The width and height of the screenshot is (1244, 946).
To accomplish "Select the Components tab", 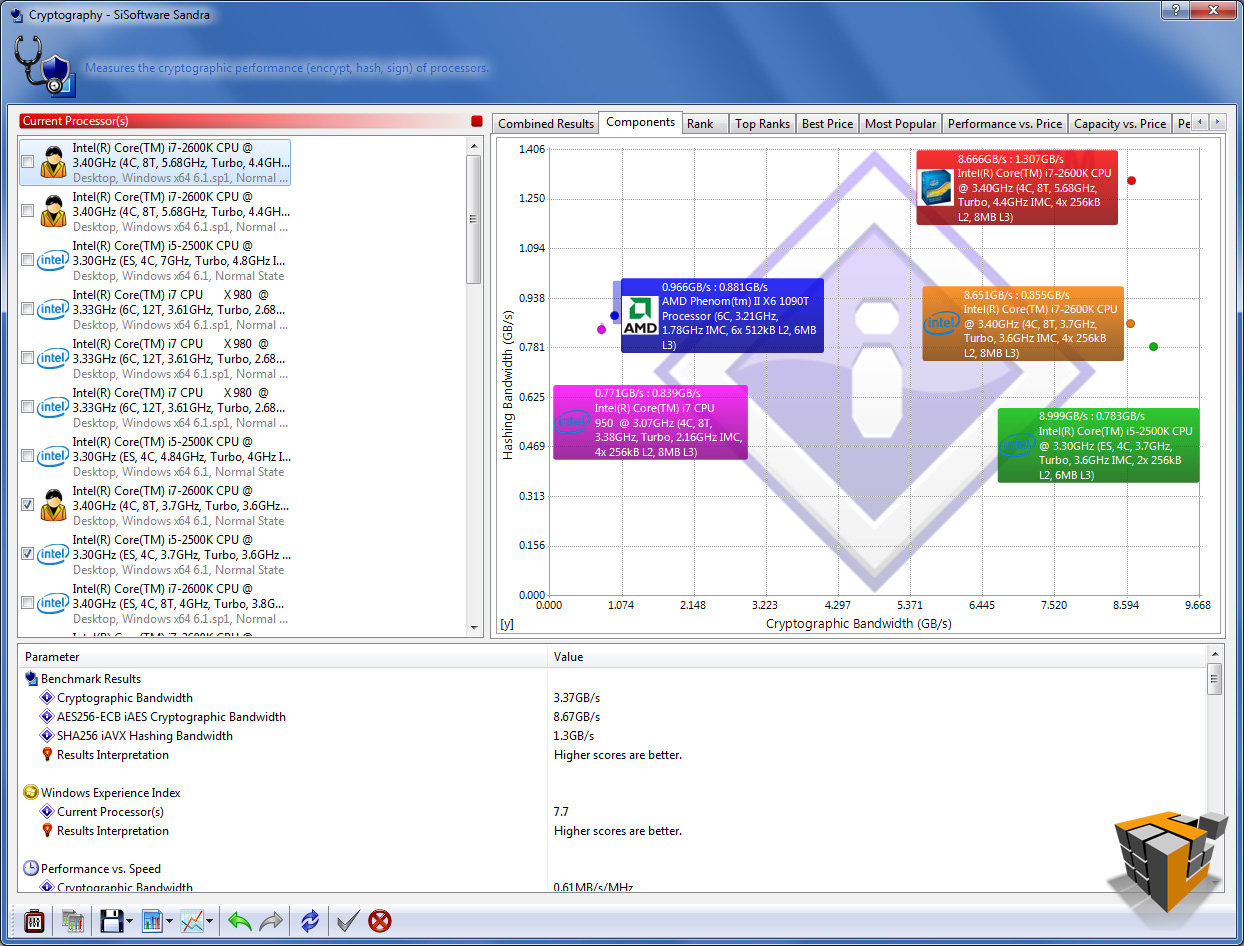I will [641, 122].
